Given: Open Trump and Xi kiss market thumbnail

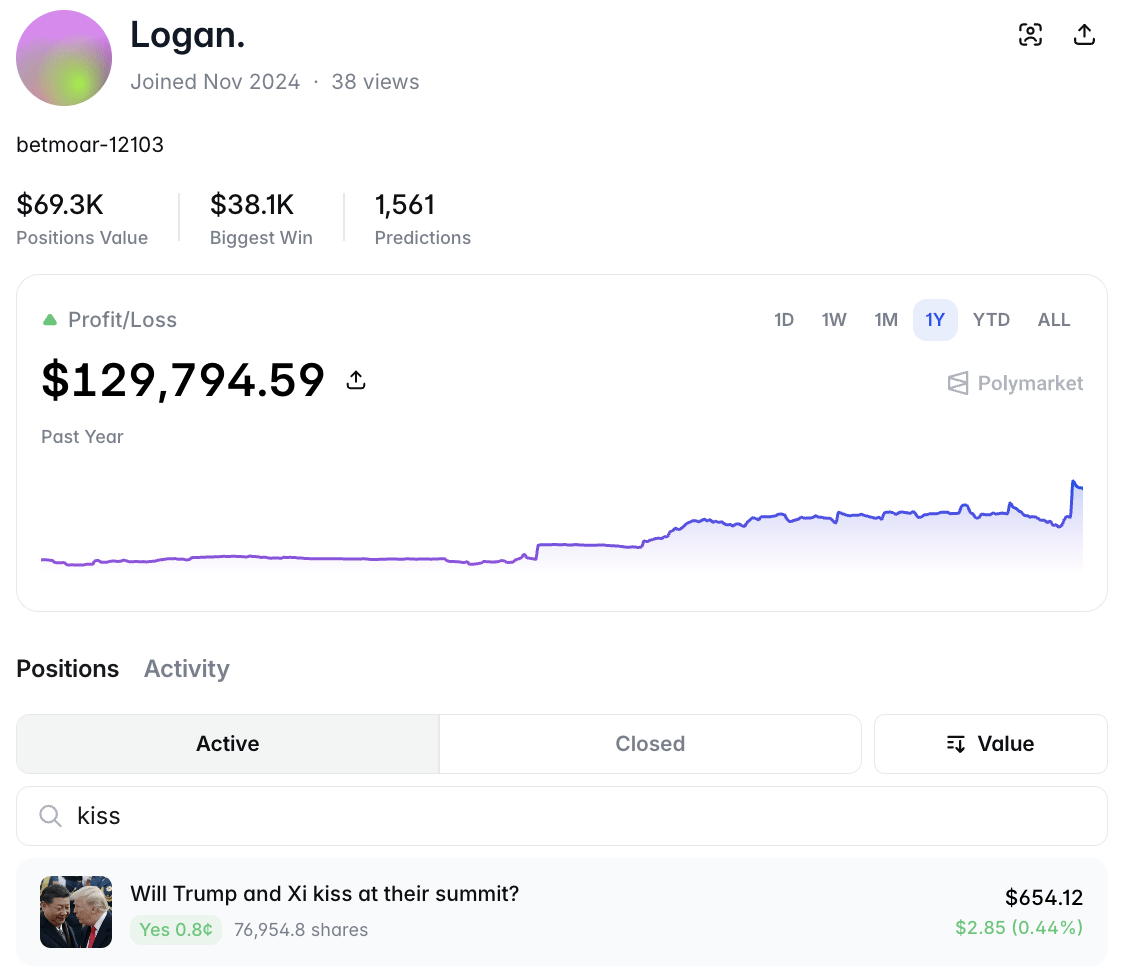Looking at the screenshot, I should coord(76,911).
